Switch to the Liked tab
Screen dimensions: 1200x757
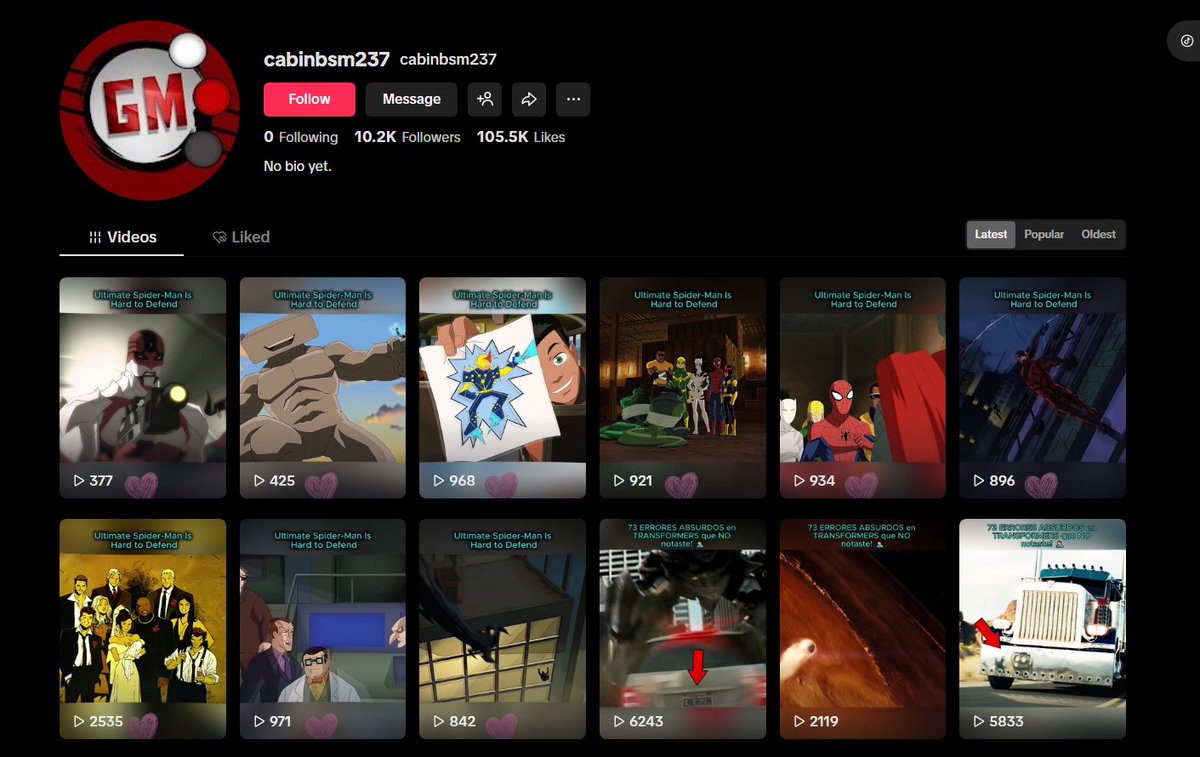tap(240, 237)
